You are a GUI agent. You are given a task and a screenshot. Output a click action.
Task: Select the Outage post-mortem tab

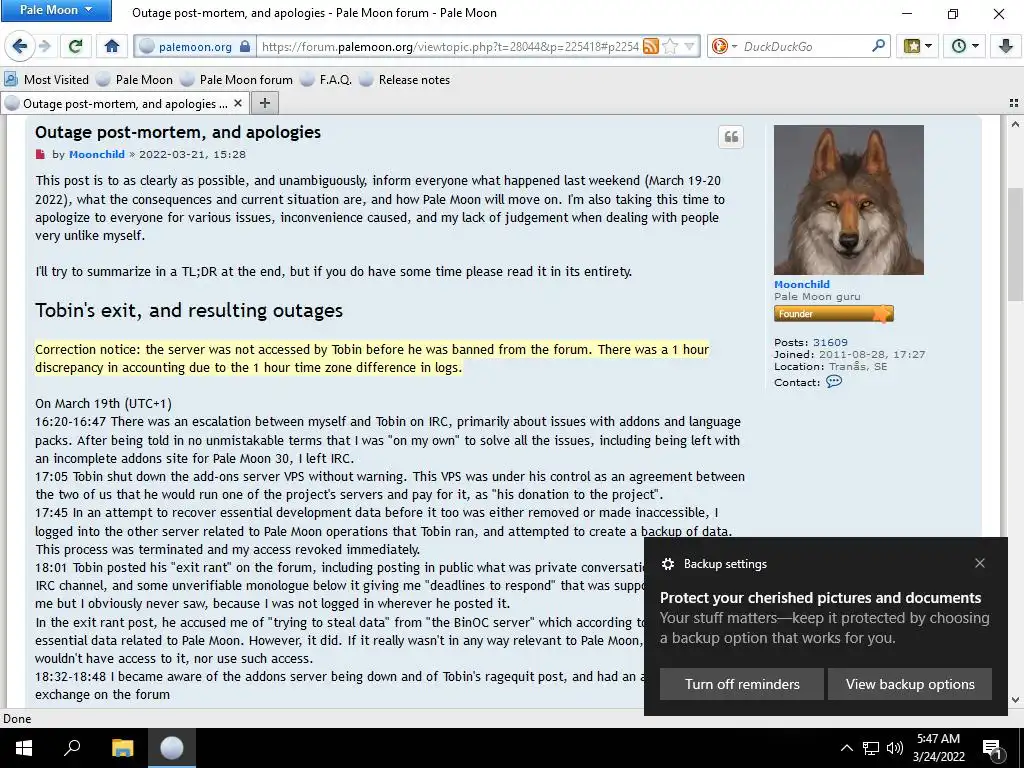[x=124, y=103]
